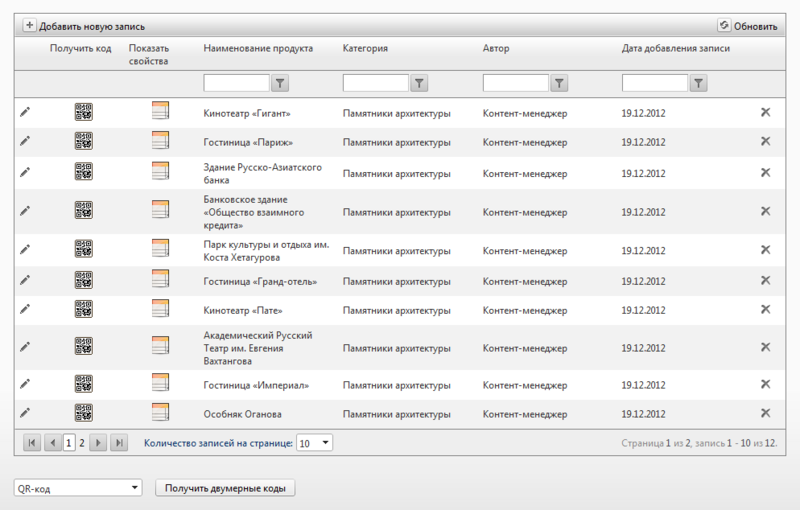The width and height of the screenshot is (800, 510).
Task: Edit «Общество взаимного кредита» record
Action: (25, 211)
